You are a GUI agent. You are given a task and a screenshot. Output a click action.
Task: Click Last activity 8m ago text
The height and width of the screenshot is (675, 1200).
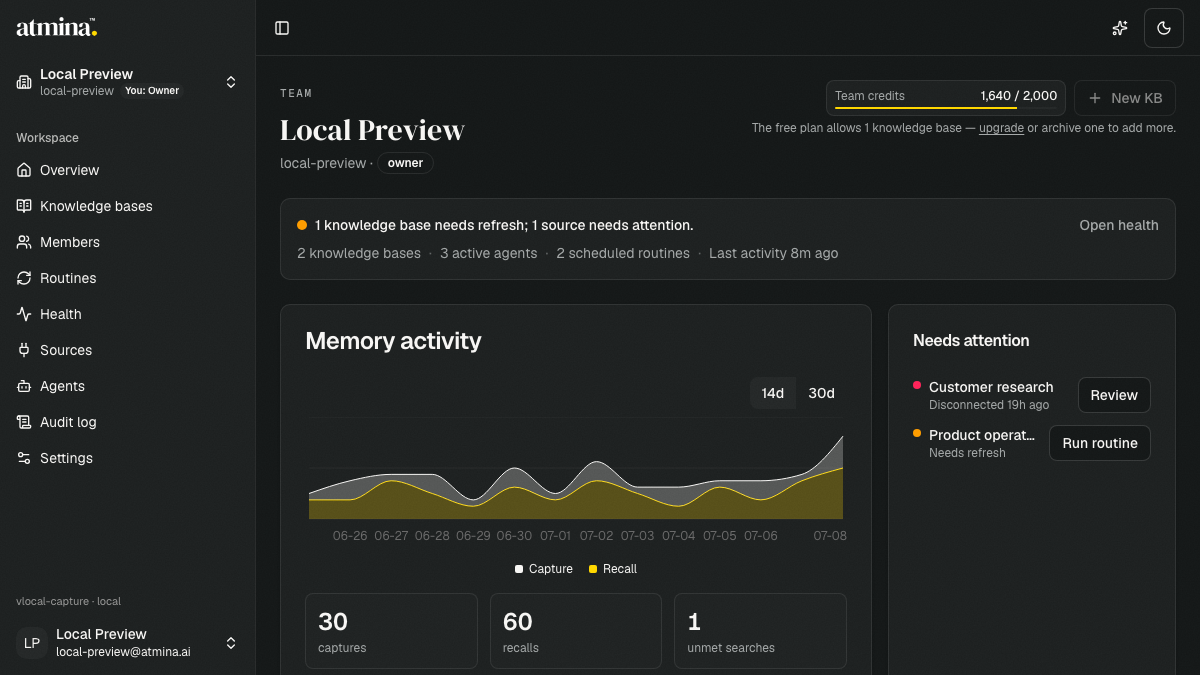point(774,253)
